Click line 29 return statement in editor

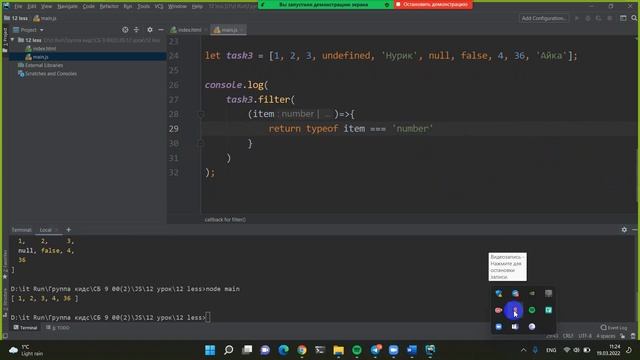pos(351,129)
